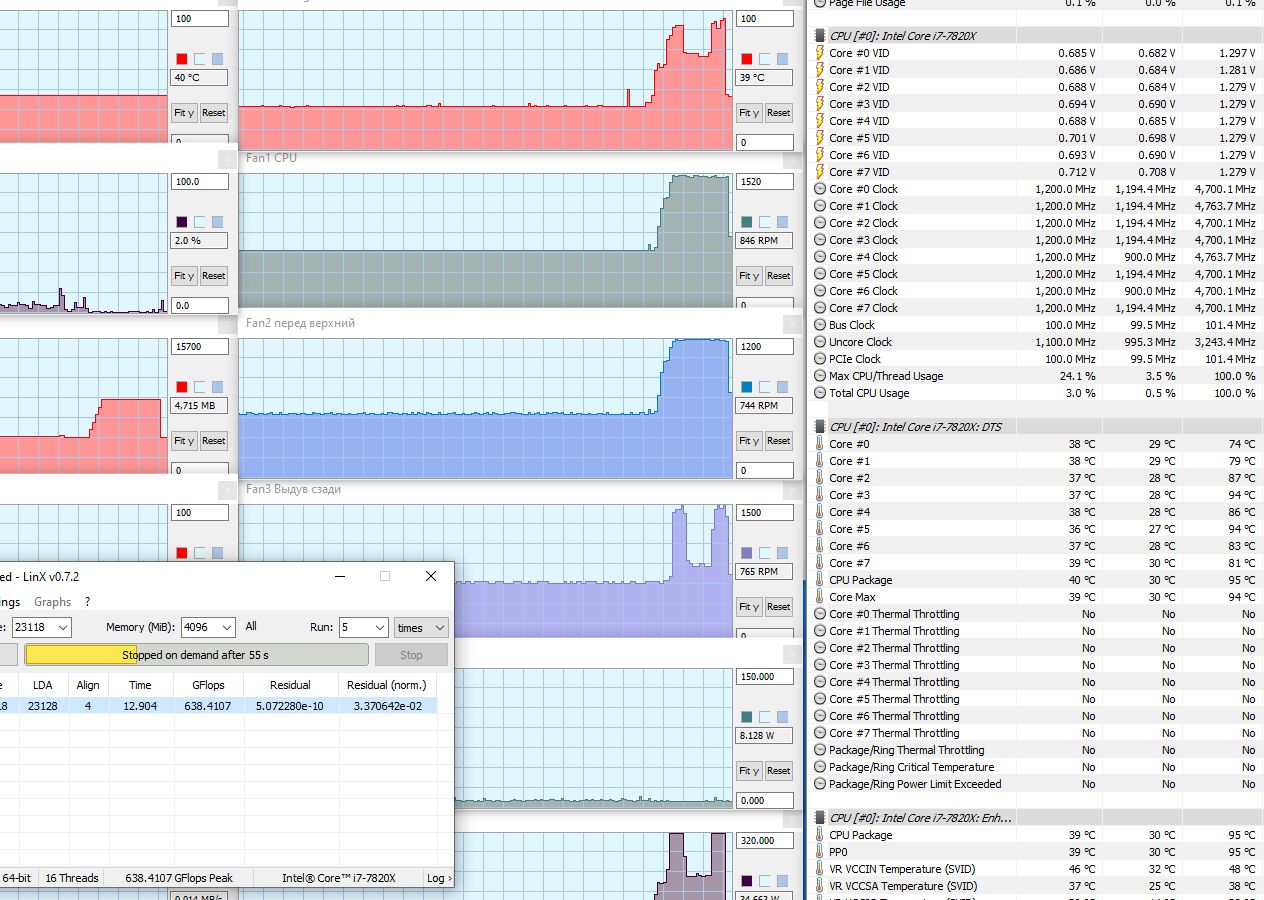Click the thermometer icon beside PP0
1264x900 pixels.
(820, 852)
